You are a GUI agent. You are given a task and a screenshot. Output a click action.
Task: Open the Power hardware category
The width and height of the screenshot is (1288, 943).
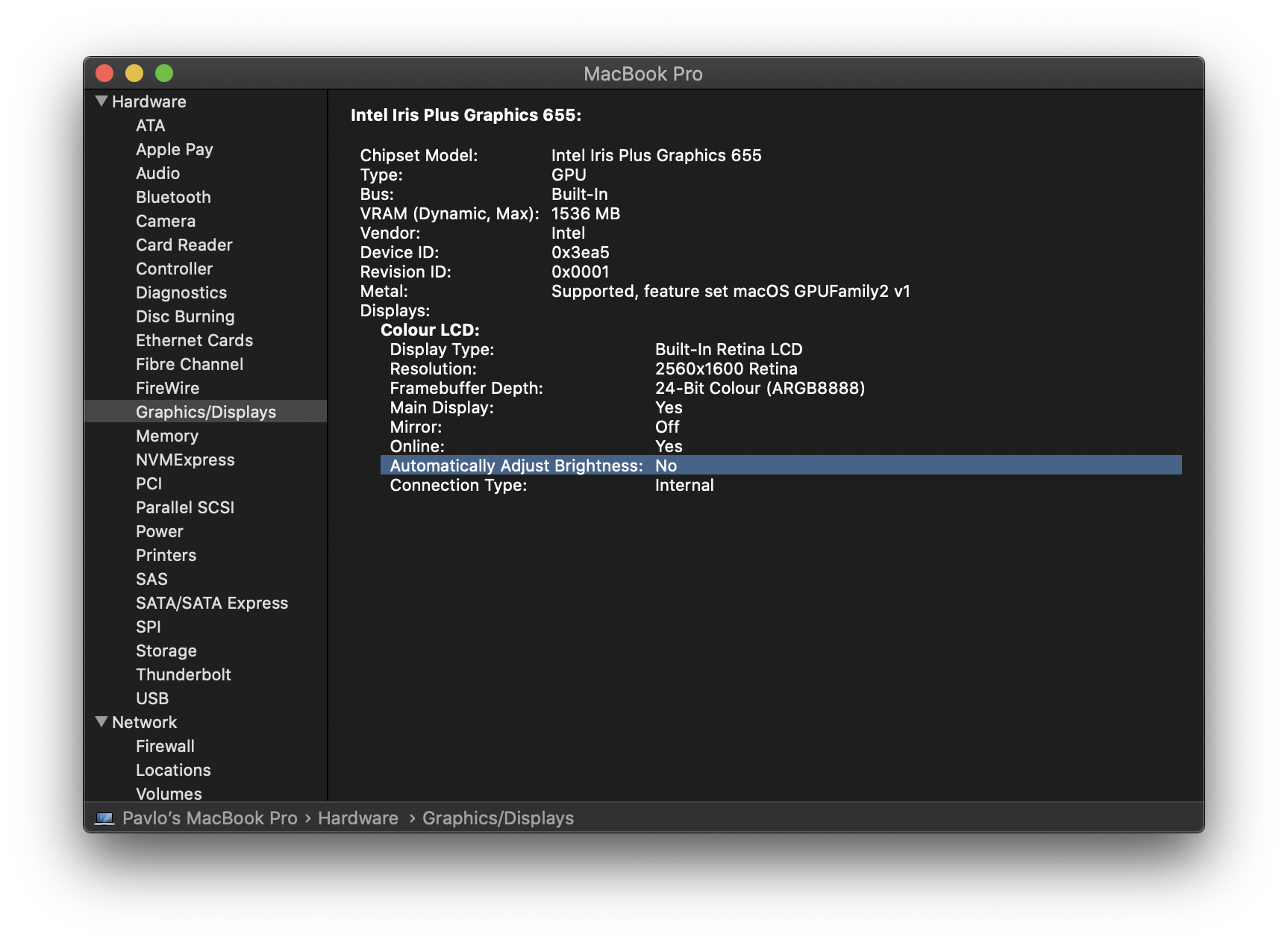point(160,531)
